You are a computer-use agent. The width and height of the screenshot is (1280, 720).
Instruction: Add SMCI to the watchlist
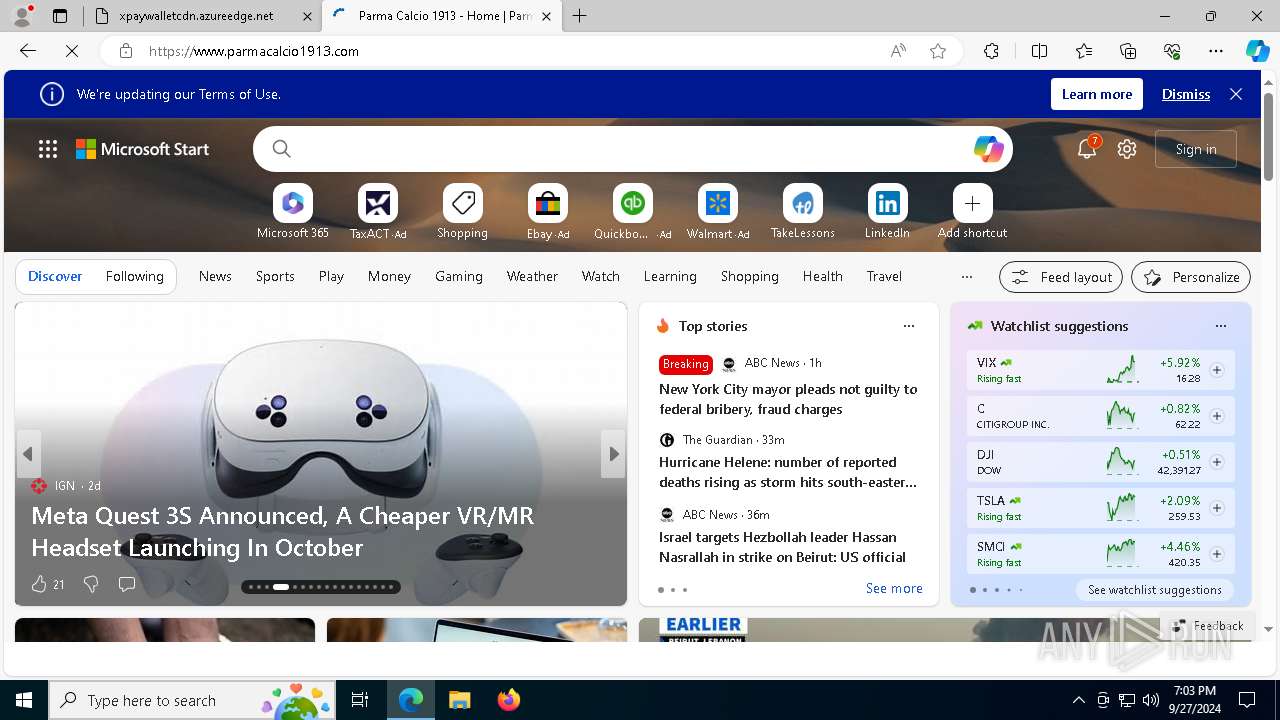1217,554
